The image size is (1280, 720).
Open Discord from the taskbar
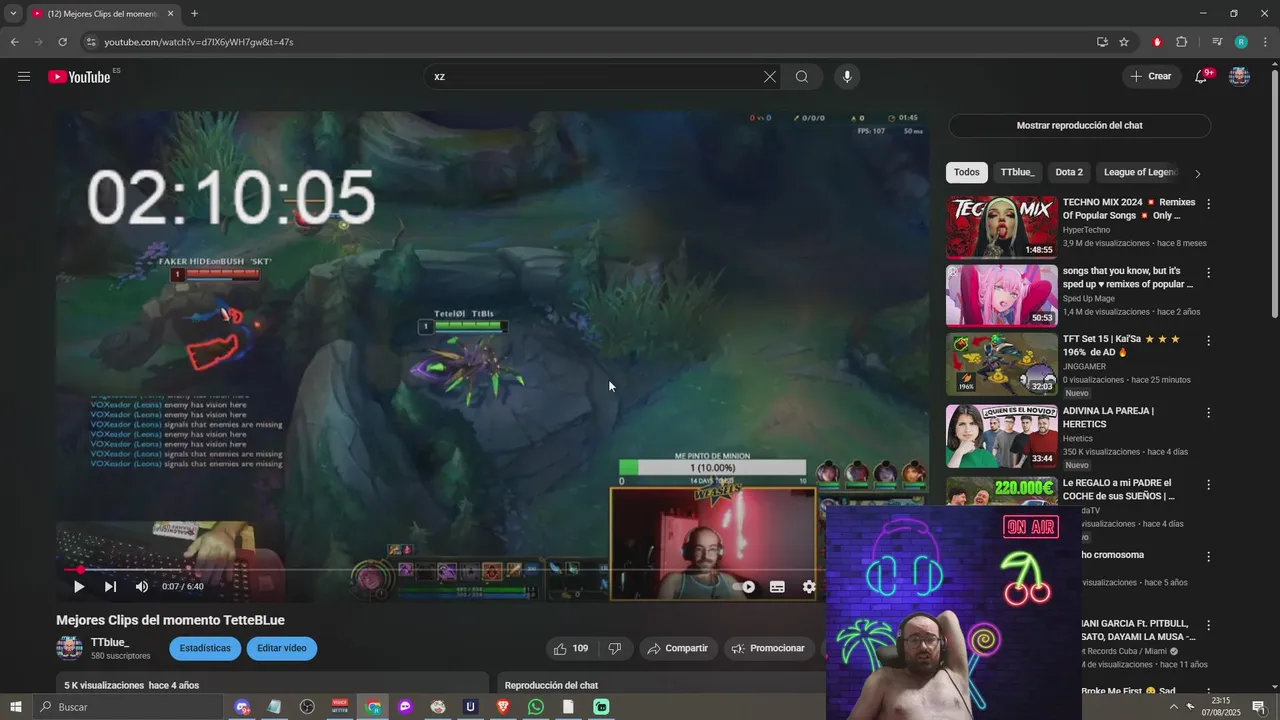tap(242, 707)
